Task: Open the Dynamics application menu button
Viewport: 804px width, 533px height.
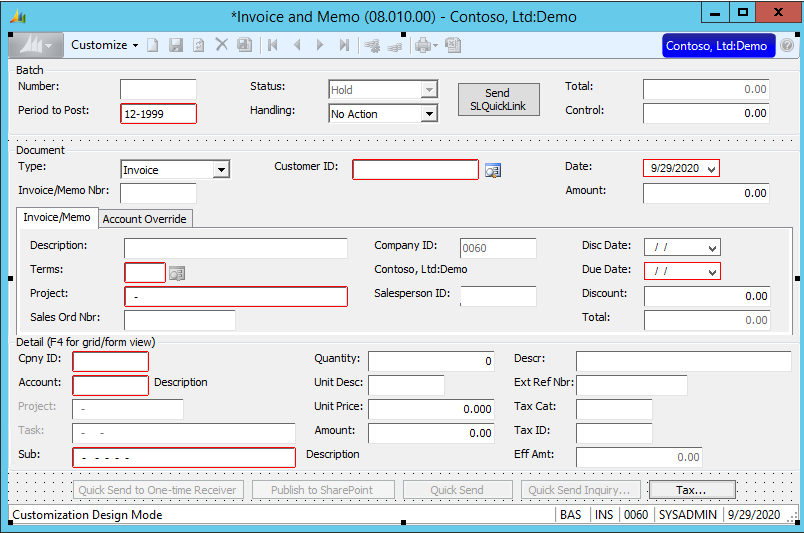Action: click(x=36, y=45)
